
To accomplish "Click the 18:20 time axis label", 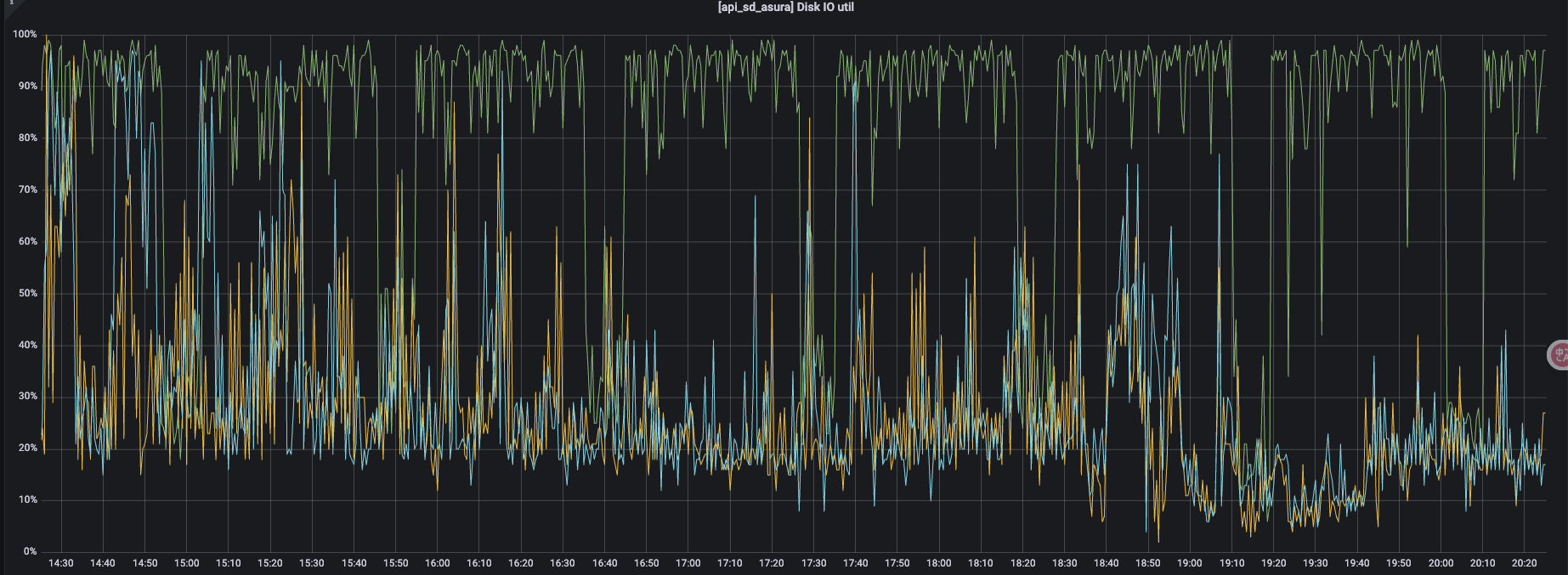I will coord(1023,564).
